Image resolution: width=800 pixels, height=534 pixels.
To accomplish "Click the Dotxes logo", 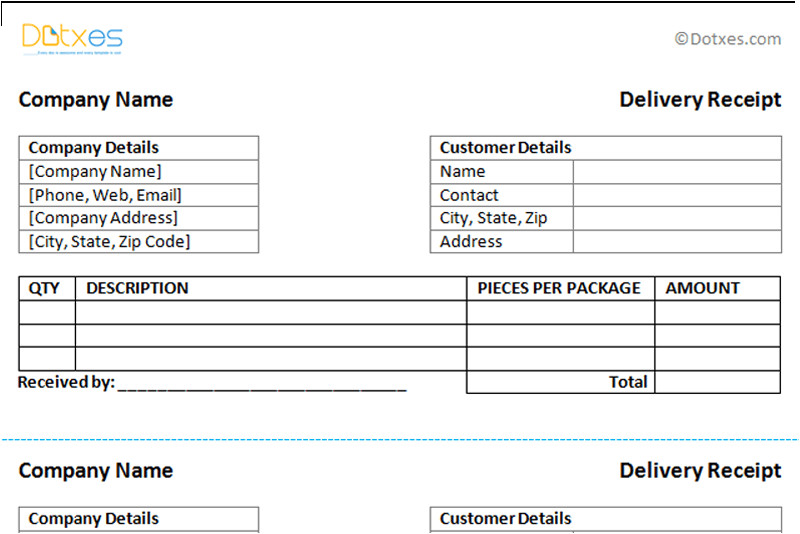I will point(72,39).
